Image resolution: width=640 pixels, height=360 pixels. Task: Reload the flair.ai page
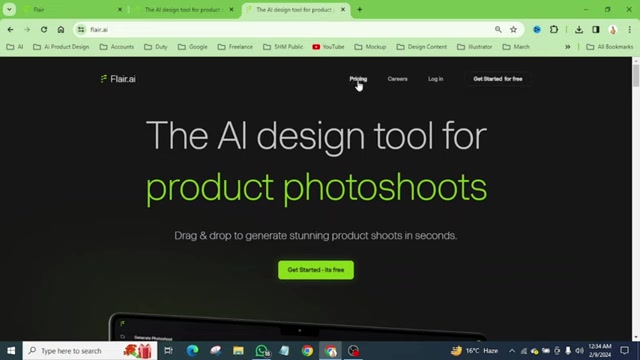coord(44,29)
